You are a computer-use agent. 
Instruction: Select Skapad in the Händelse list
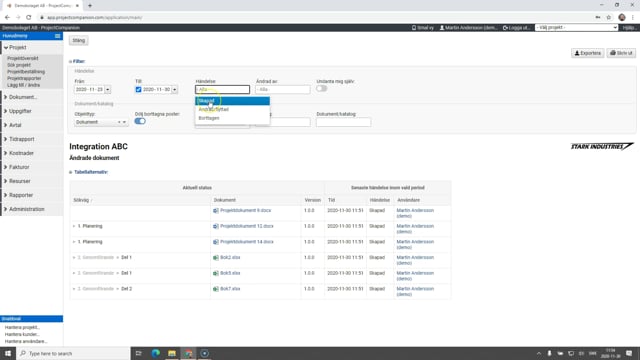pyautogui.click(x=232, y=101)
